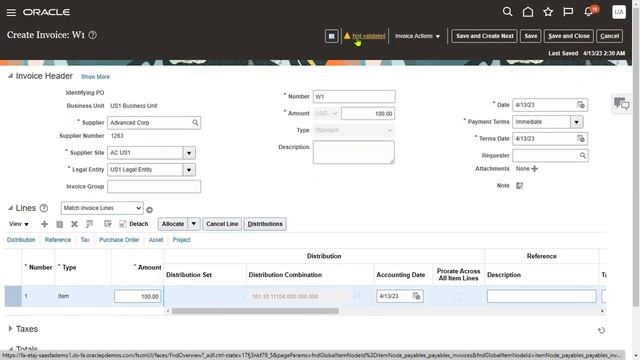Click the invoice summary icon before Not validated
Image resolution: width=640 pixels, height=360 pixels.
[x=331, y=36]
